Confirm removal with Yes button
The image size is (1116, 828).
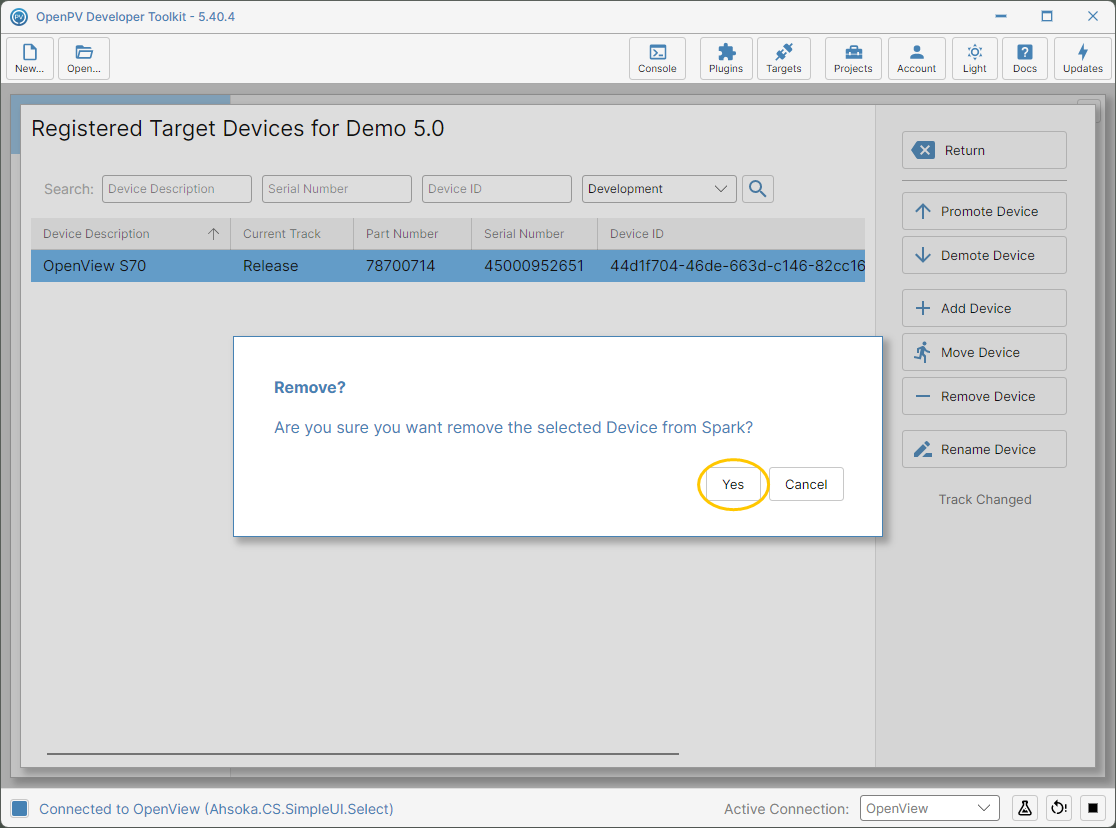(733, 484)
